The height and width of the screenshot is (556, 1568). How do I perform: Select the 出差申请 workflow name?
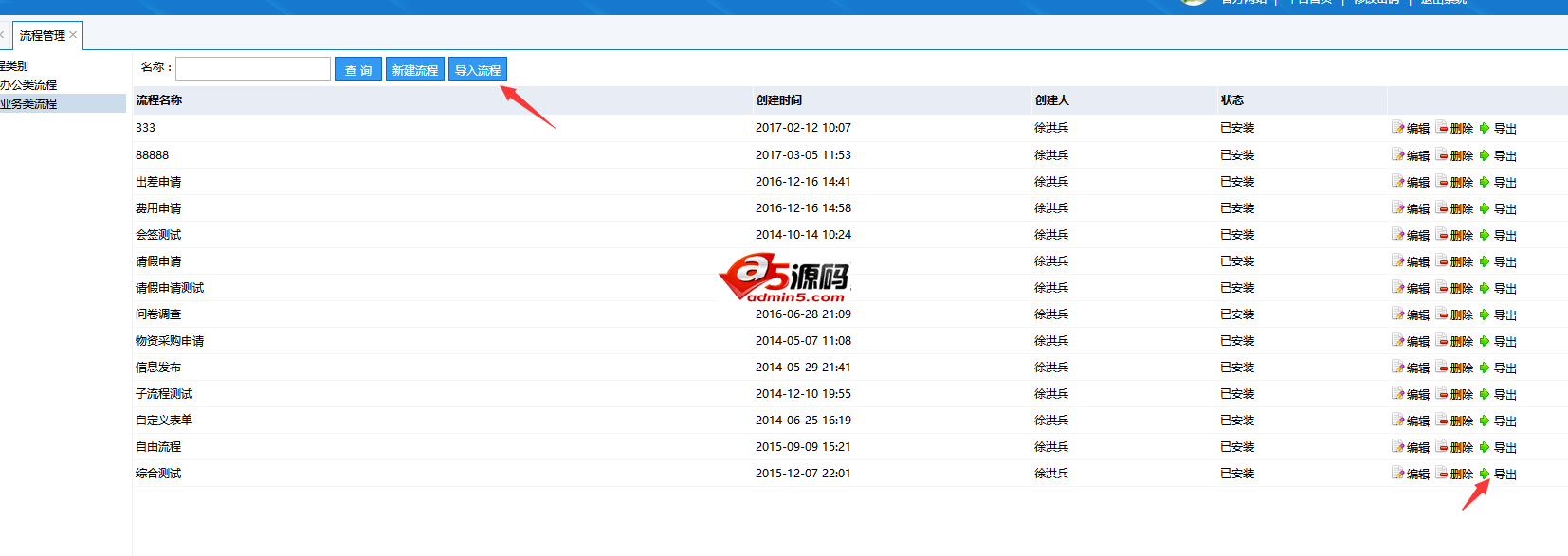[158, 182]
